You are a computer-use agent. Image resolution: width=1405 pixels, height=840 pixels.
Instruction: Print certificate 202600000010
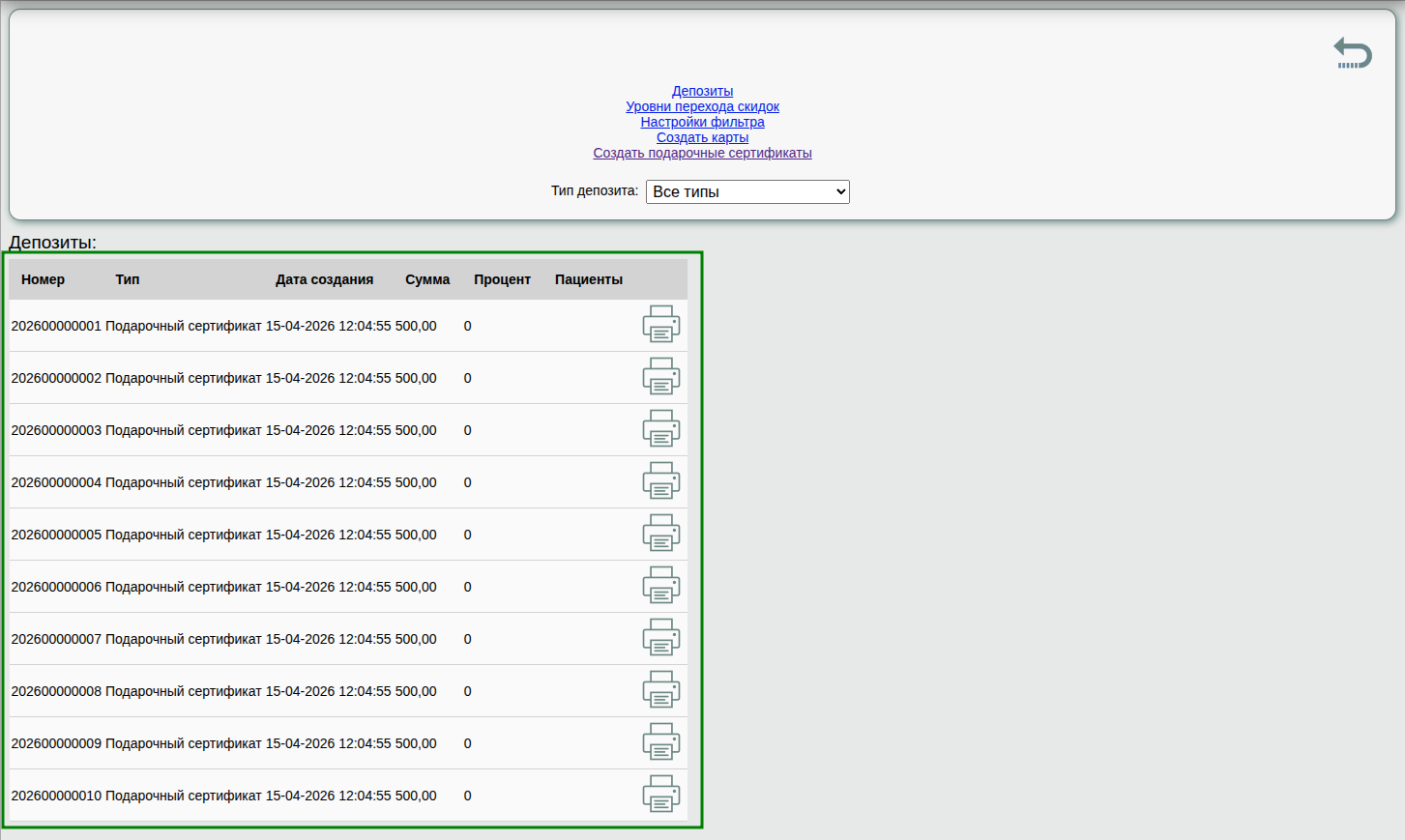661,795
